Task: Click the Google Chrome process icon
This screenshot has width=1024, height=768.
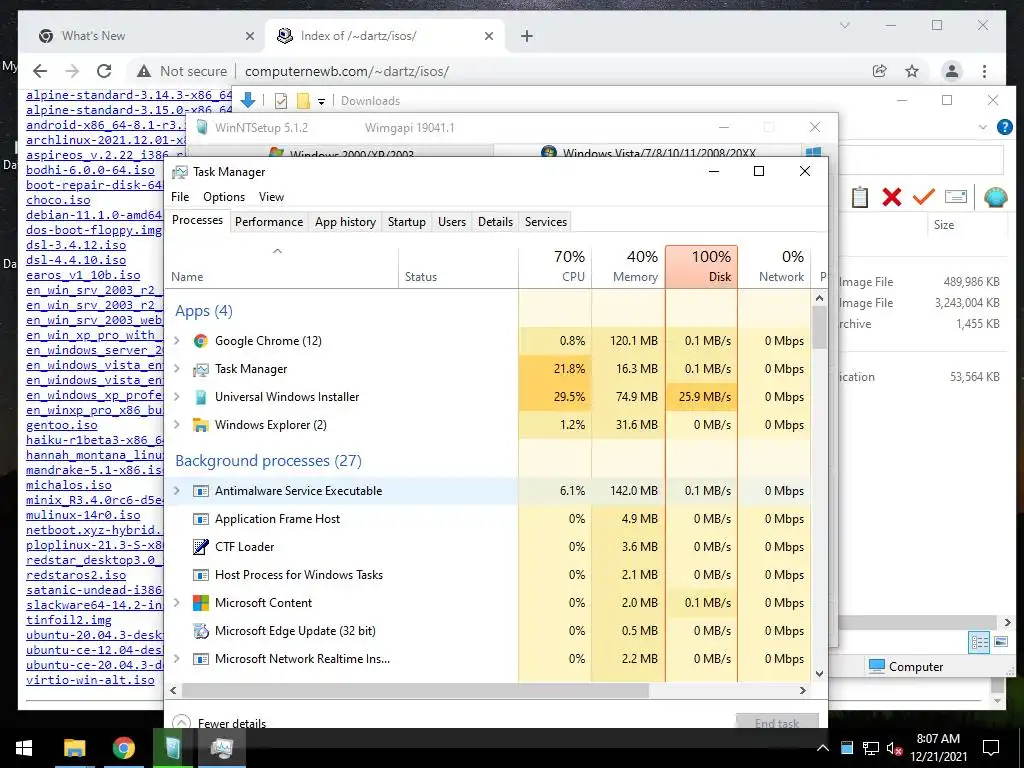Action: pyautogui.click(x=200, y=341)
